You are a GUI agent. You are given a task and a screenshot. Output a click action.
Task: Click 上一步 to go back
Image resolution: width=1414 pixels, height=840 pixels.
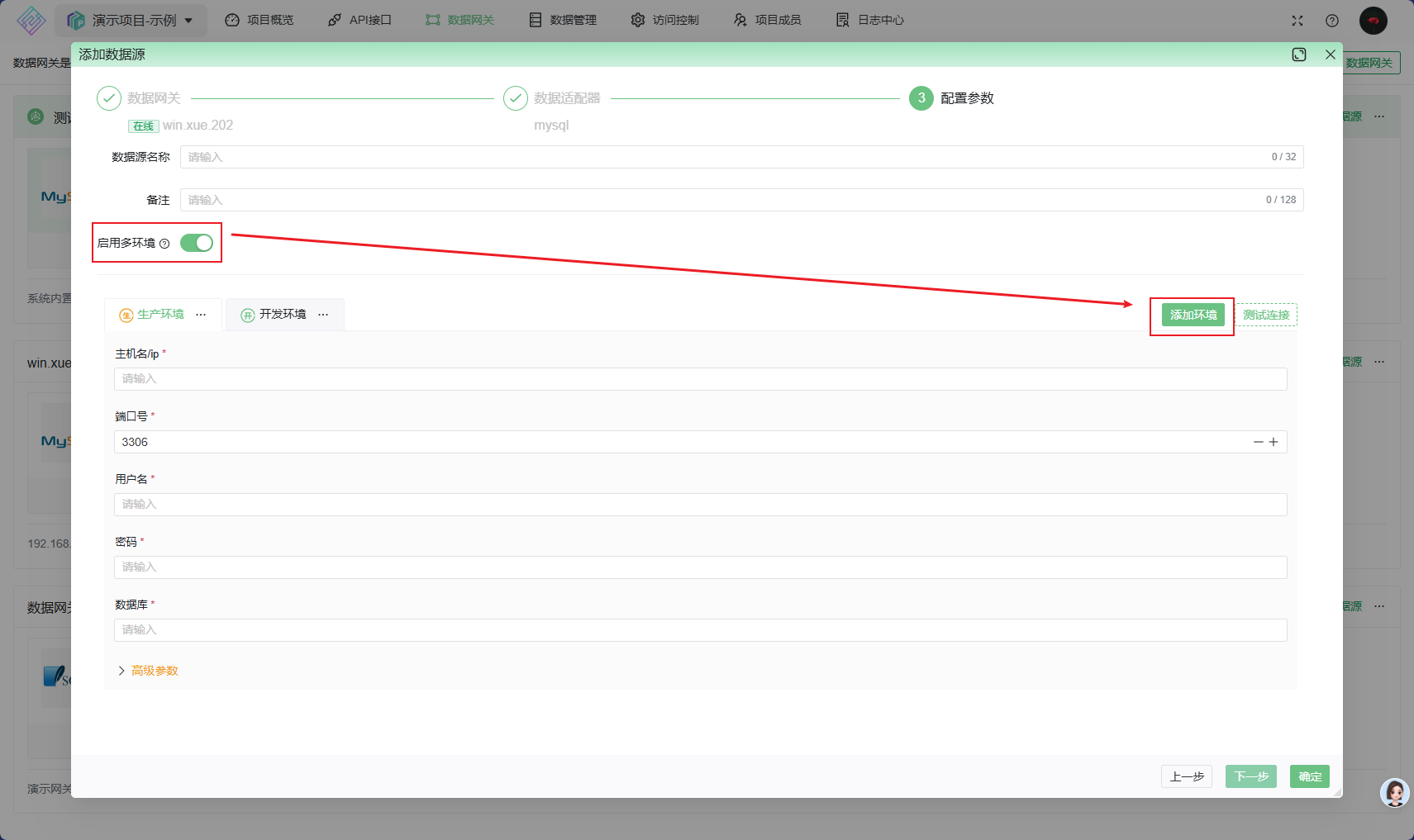[1186, 776]
